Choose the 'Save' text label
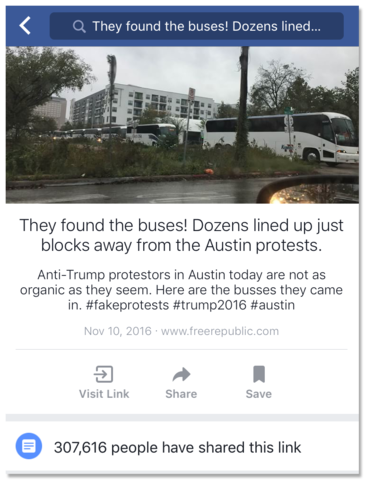The width and height of the screenshot is (365, 480). click(x=259, y=394)
